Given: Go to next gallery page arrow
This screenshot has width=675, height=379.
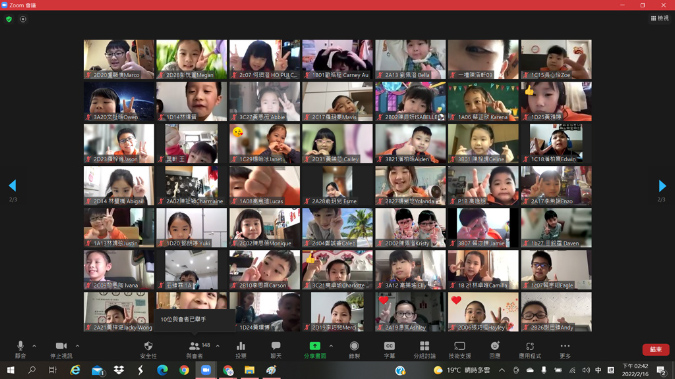Looking at the screenshot, I should coord(662,186).
